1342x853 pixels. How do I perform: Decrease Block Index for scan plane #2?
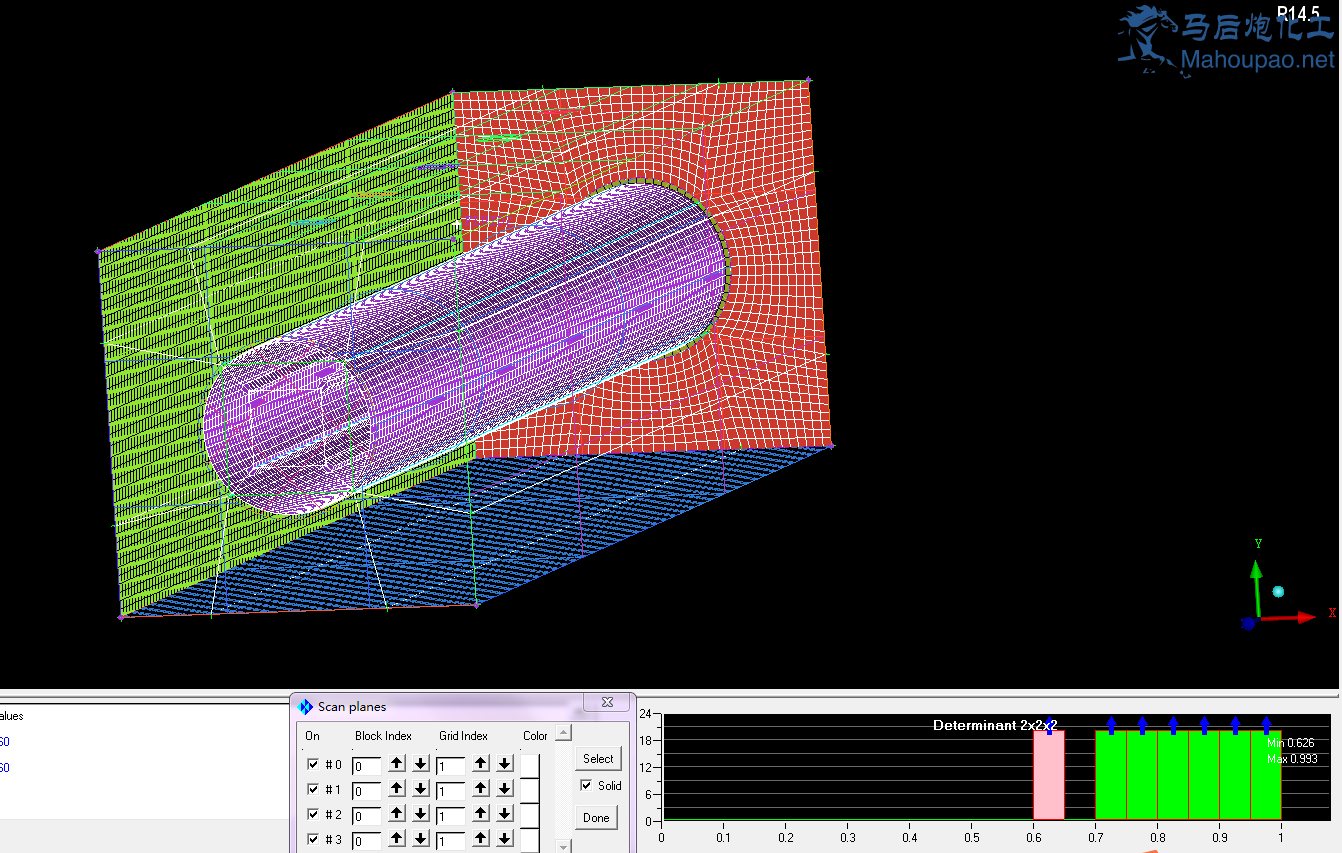(x=420, y=814)
